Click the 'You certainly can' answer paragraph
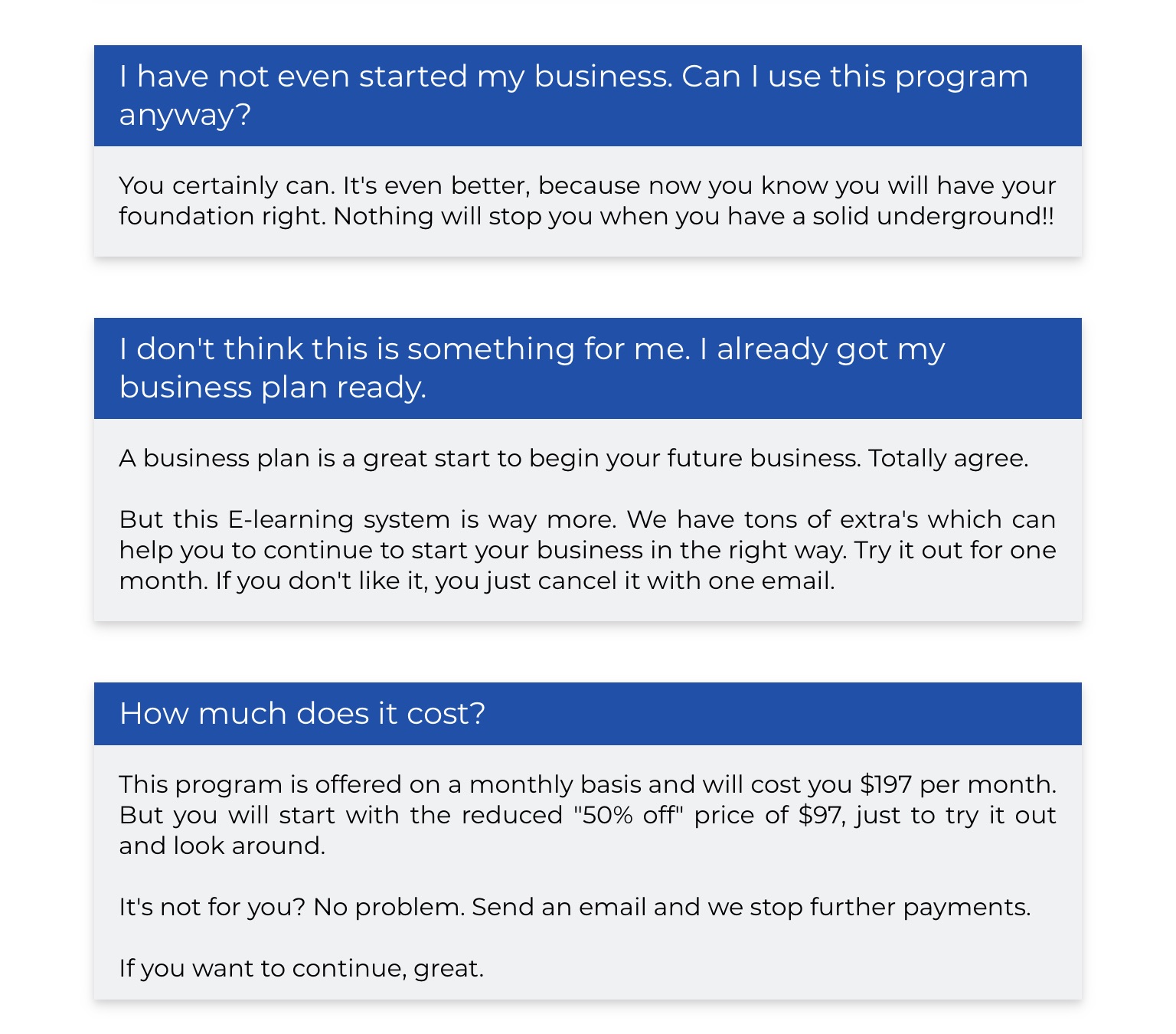The height and width of the screenshot is (1034, 1176). coord(588,201)
